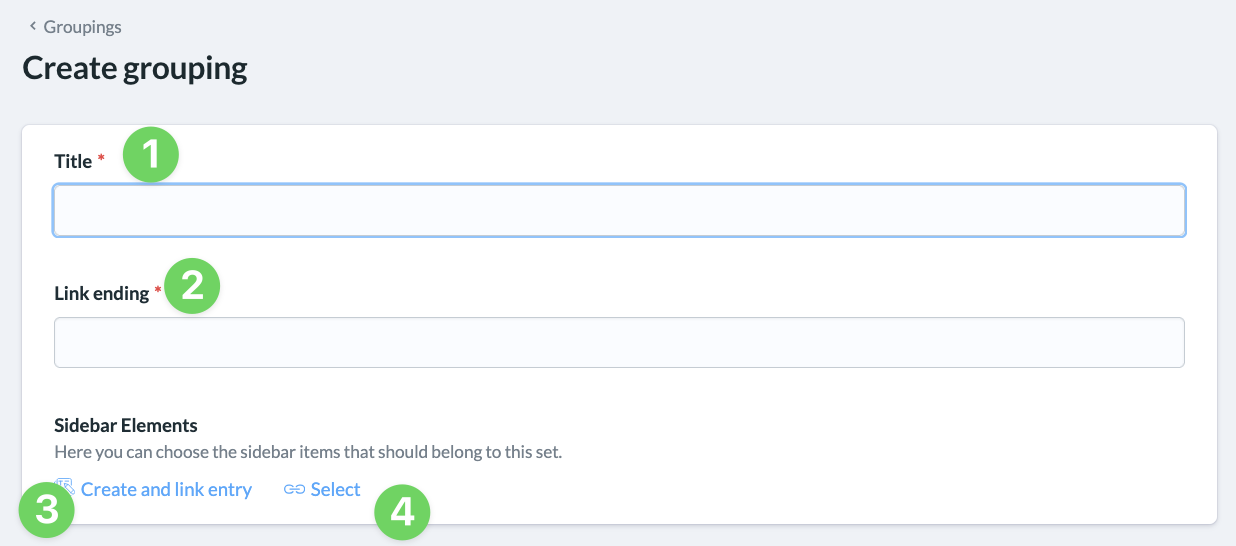Click the icon before Create and link entry
This screenshot has height=546, width=1236.
click(x=65, y=486)
